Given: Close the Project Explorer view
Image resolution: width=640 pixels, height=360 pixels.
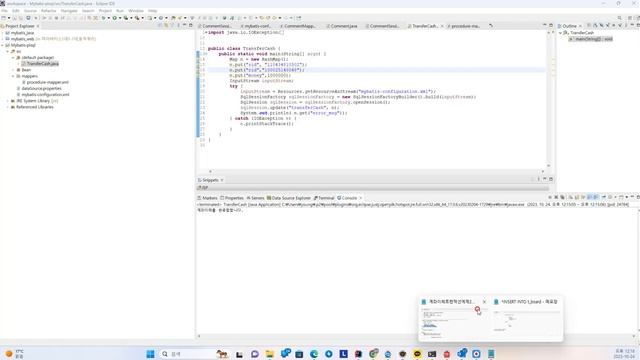Looking at the screenshot, I should [x=38, y=26].
